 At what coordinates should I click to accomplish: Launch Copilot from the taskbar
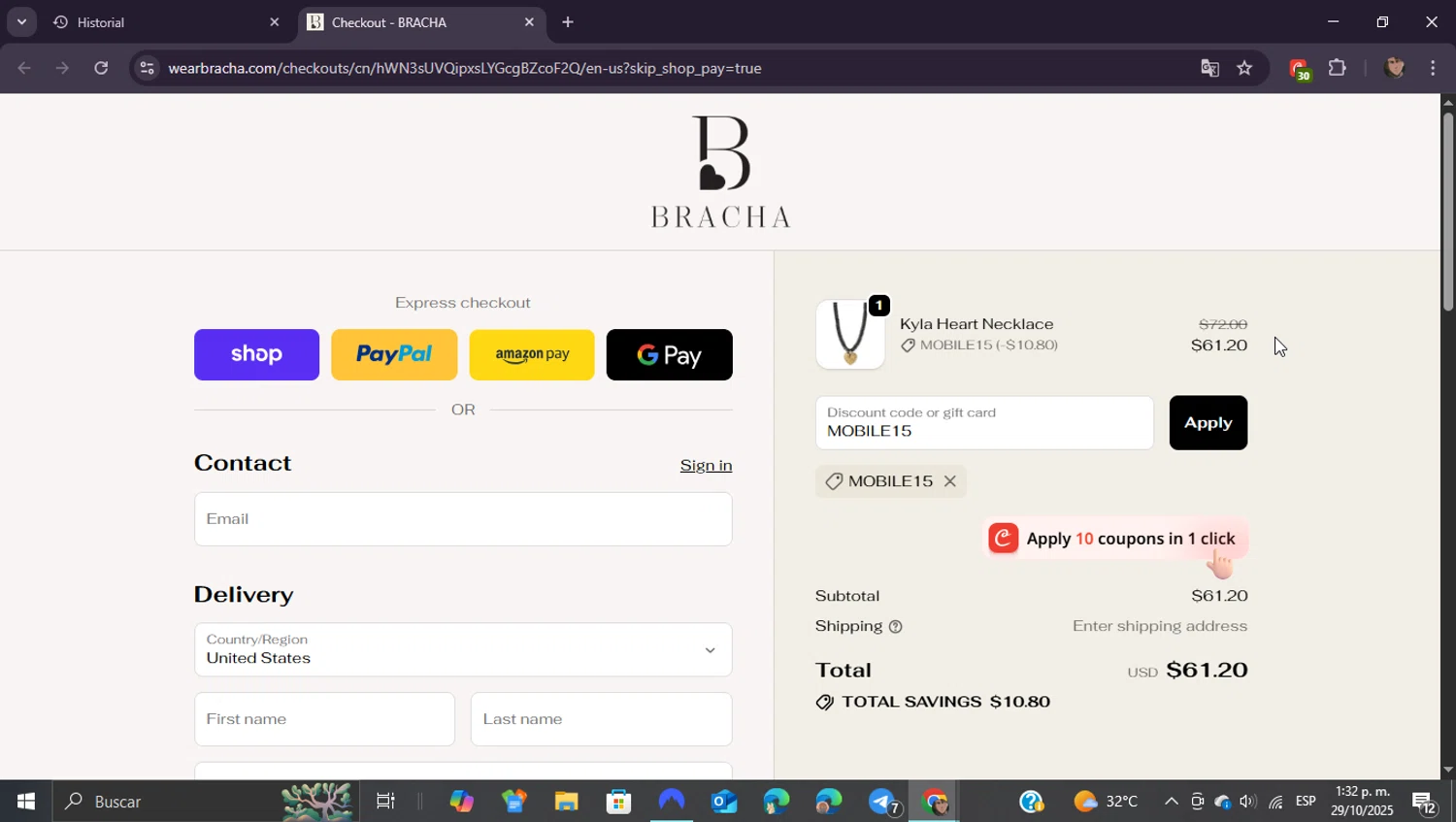tap(461, 802)
